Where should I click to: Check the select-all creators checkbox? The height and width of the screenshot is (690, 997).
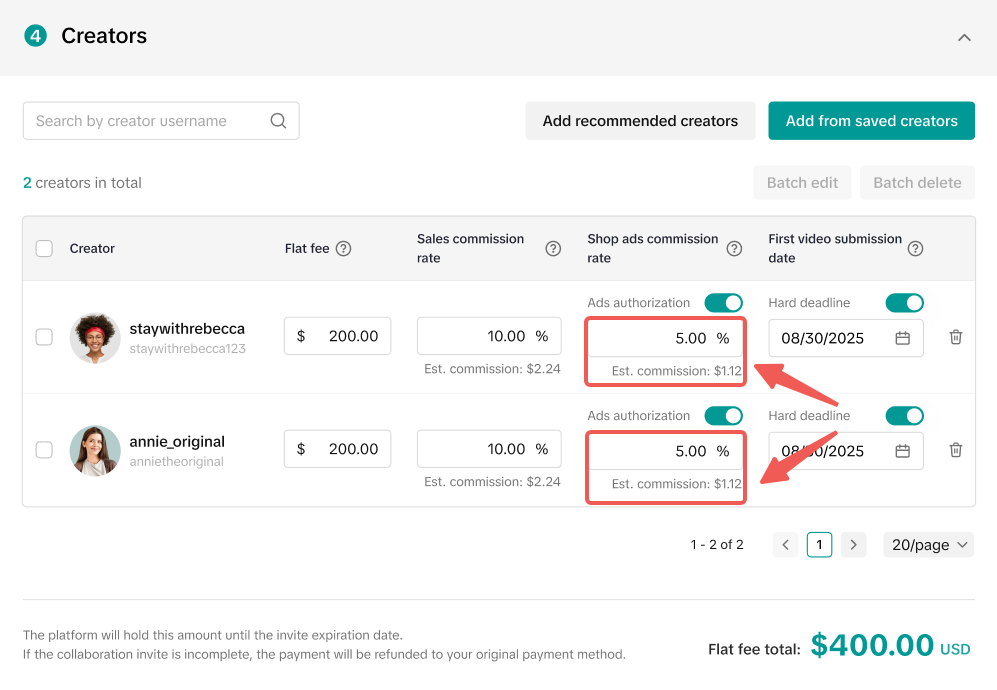[x=44, y=249]
